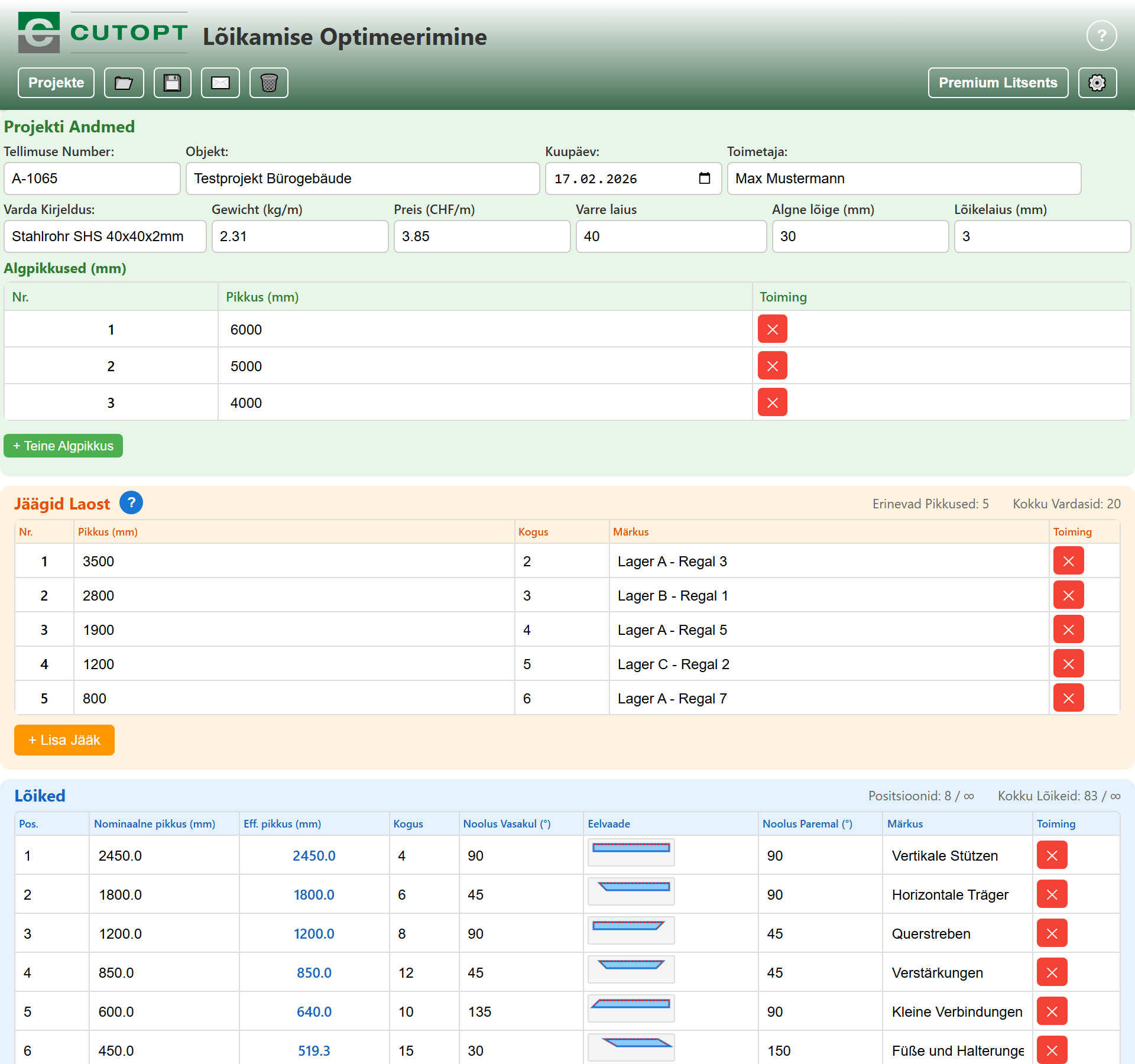The width and height of the screenshot is (1135, 1064).
Task: Click the Projekte button
Action: (56, 83)
